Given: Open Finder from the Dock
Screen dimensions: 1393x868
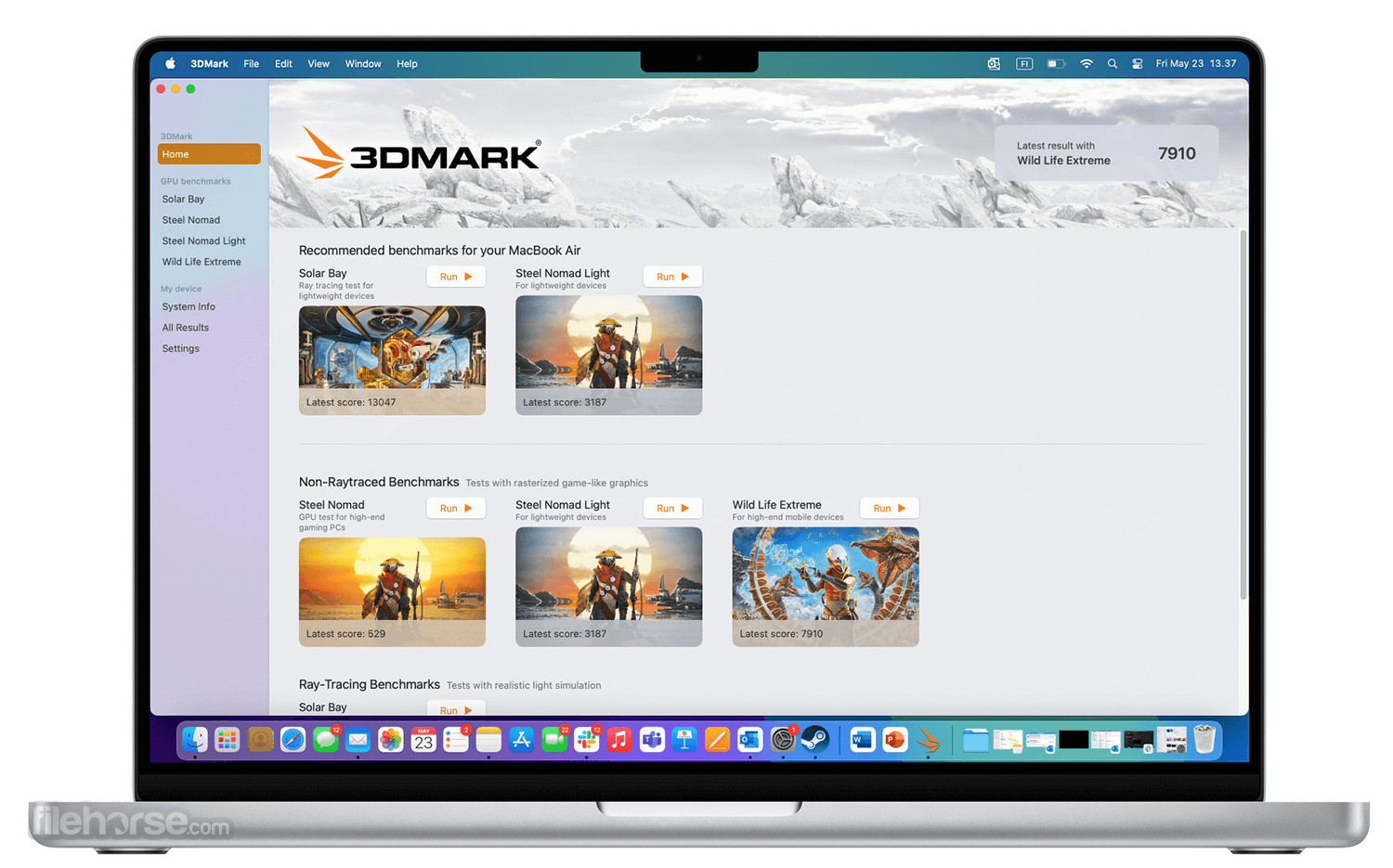Looking at the screenshot, I should coord(195,740).
